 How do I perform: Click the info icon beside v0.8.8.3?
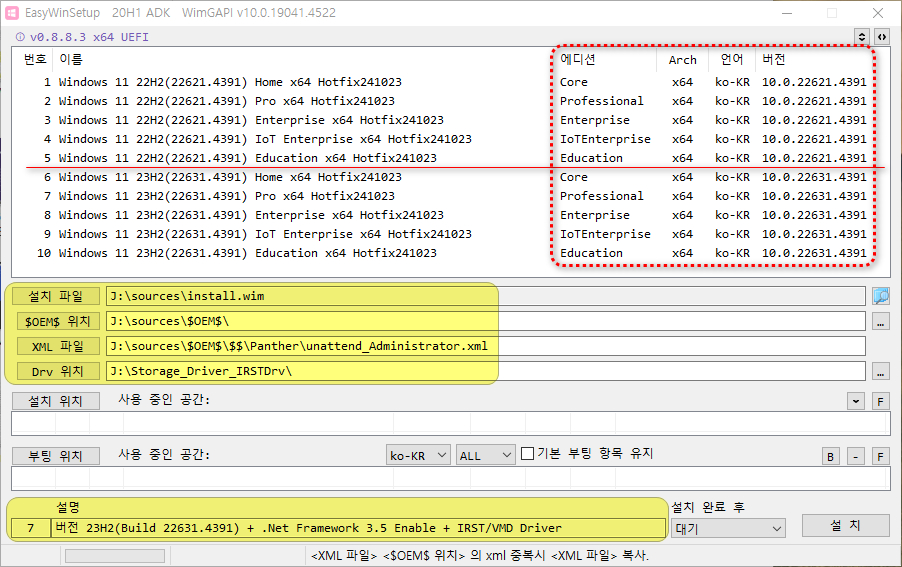click(x=20, y=37)
